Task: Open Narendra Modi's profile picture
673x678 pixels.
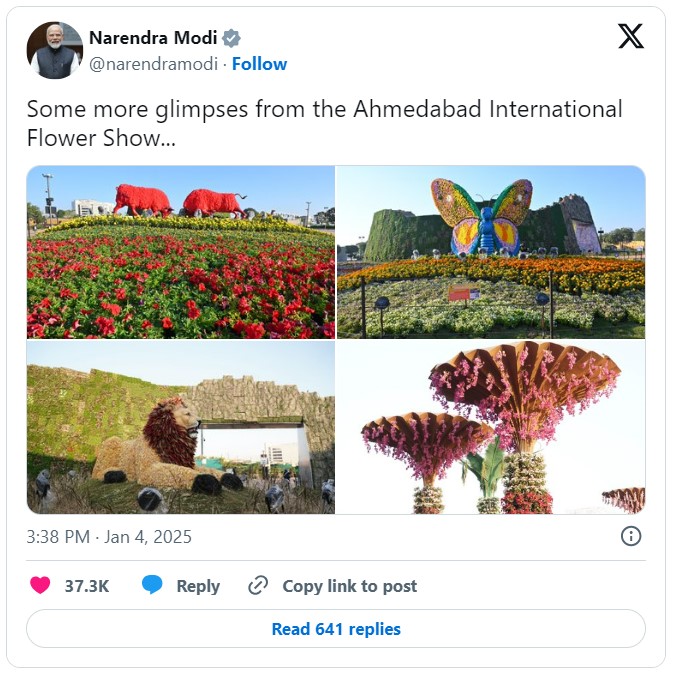Action: click(54, 50)
